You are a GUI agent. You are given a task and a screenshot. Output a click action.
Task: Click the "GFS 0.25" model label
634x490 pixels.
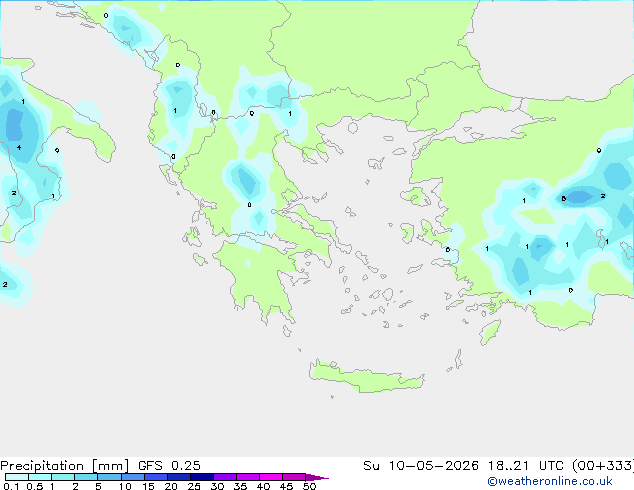pyautogui.click(x=169, y=466)
